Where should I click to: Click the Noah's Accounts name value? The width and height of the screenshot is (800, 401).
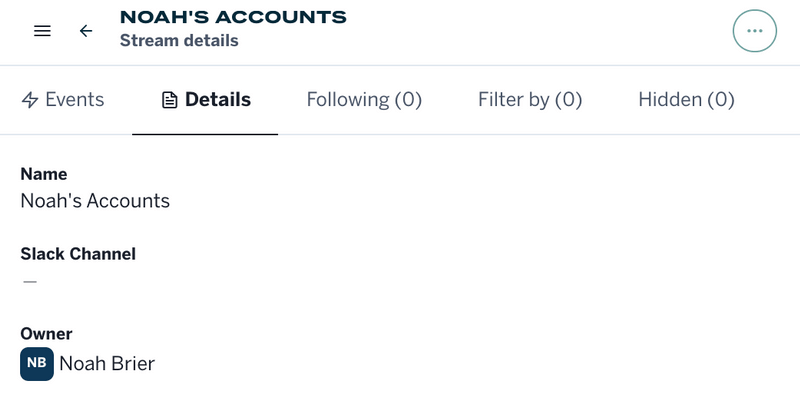(x=95, y=201)
